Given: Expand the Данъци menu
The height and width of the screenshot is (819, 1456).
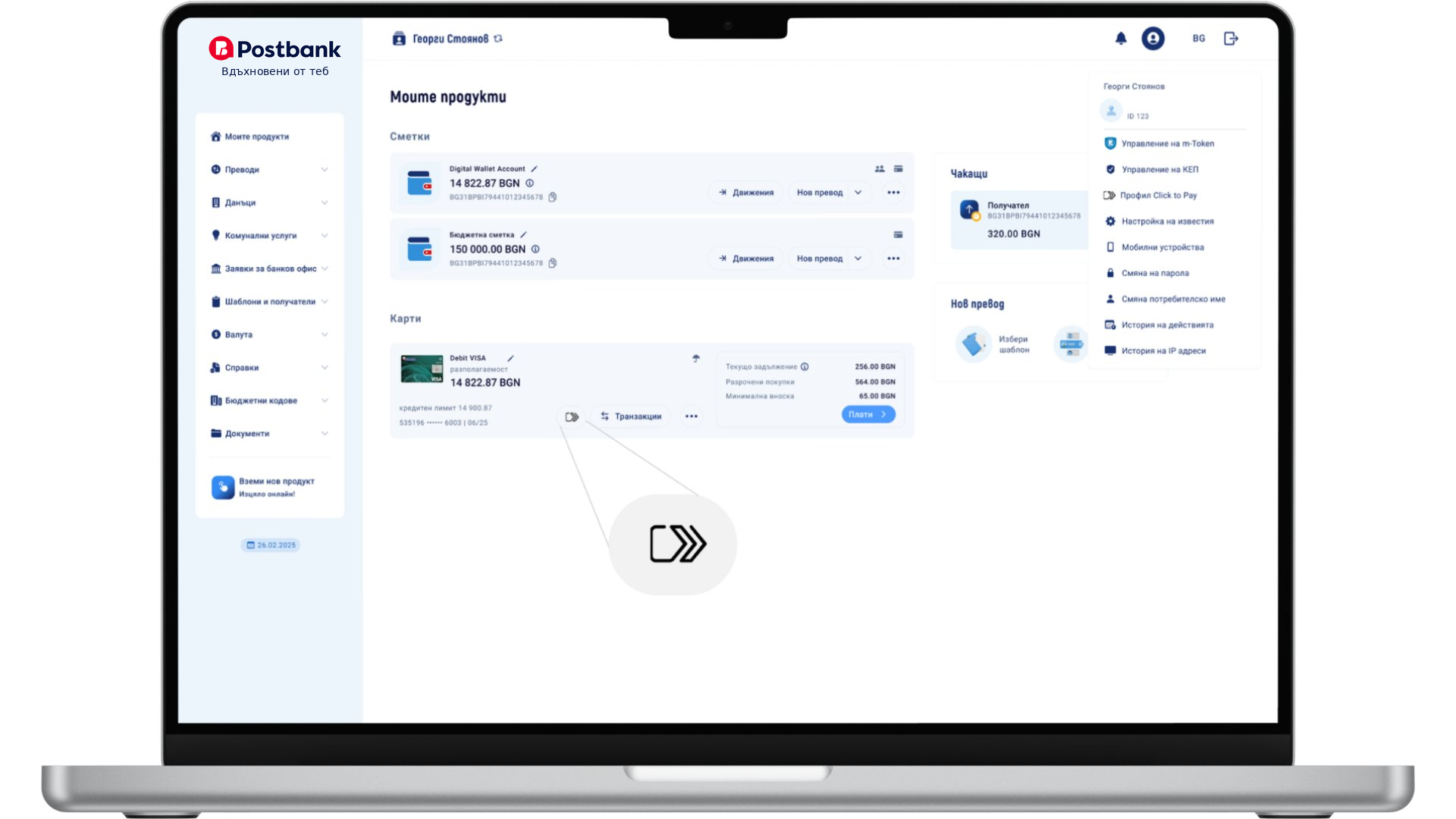Looking at the screenshot, I should (269, 202).
